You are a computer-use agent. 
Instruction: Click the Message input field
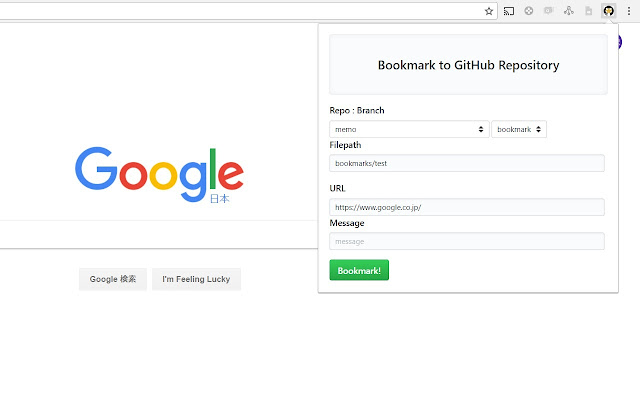tap(467, 241)
